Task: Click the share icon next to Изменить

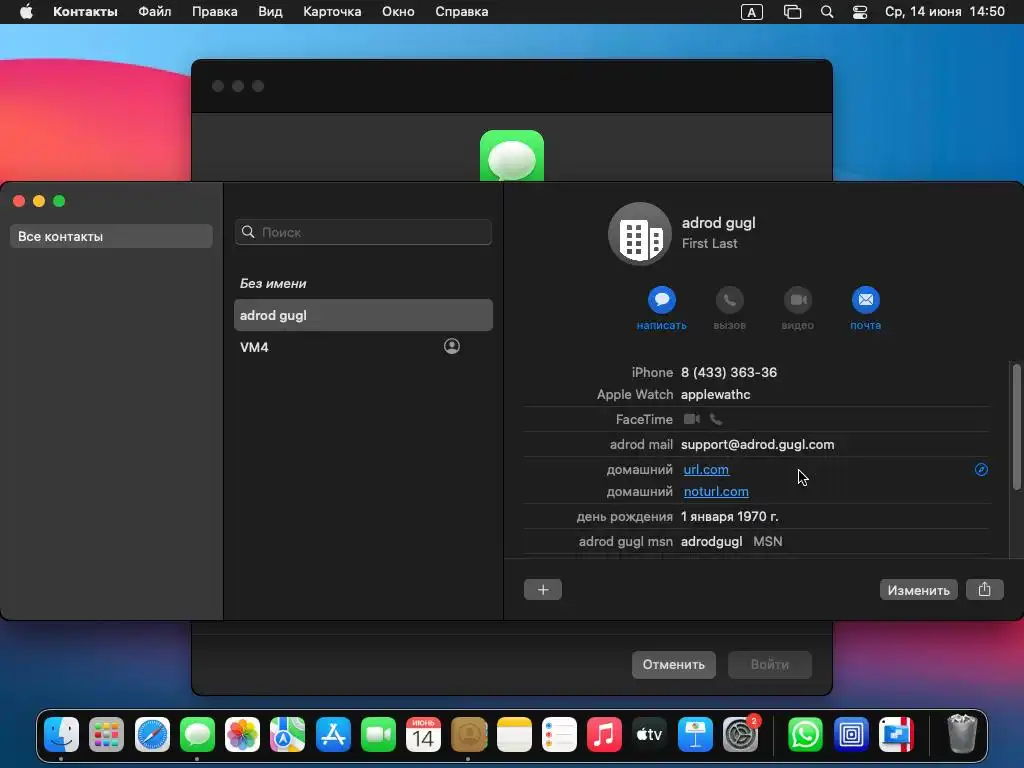Action: pos(984,590)
